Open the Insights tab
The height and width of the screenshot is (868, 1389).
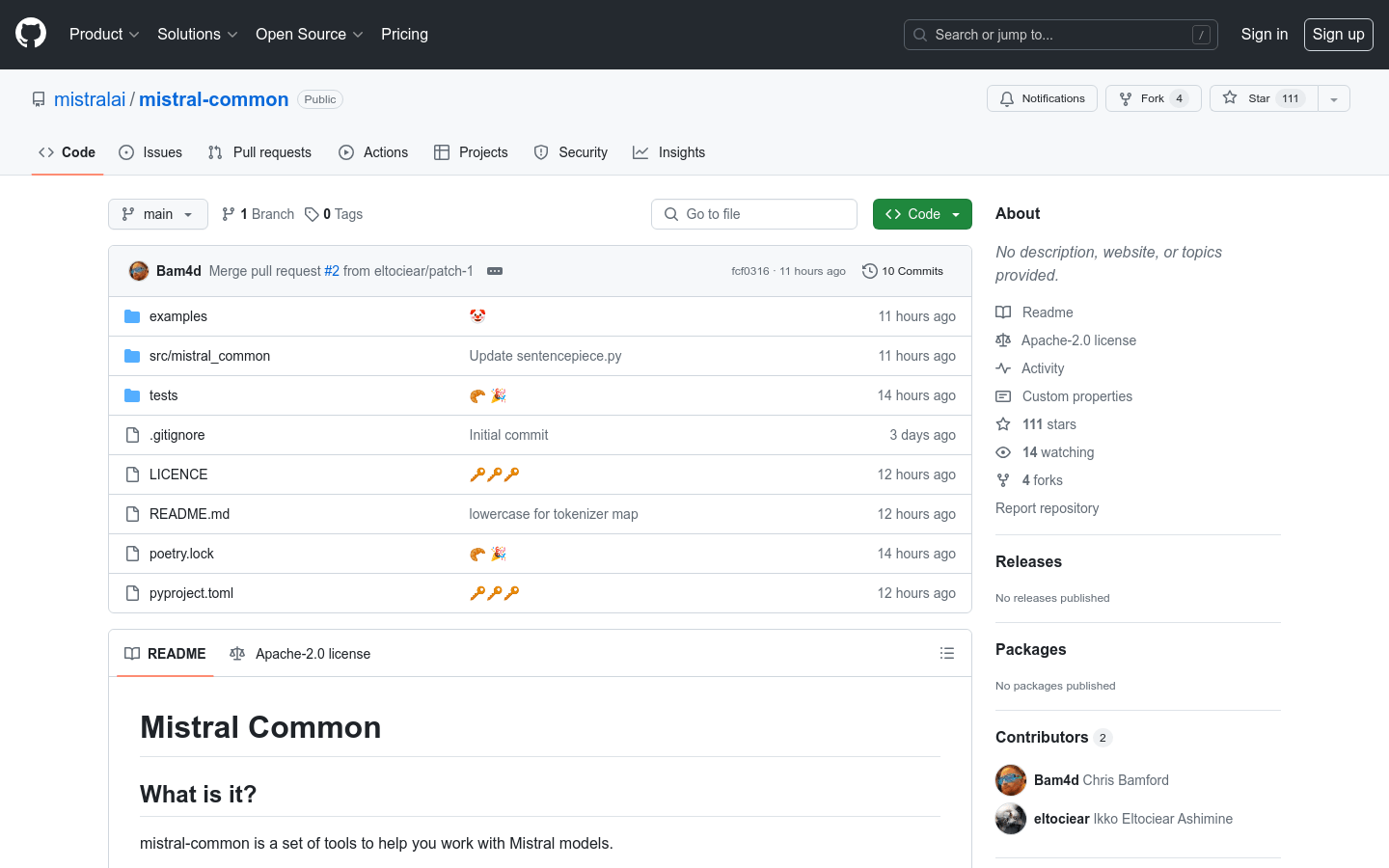(x=669, y=152)
